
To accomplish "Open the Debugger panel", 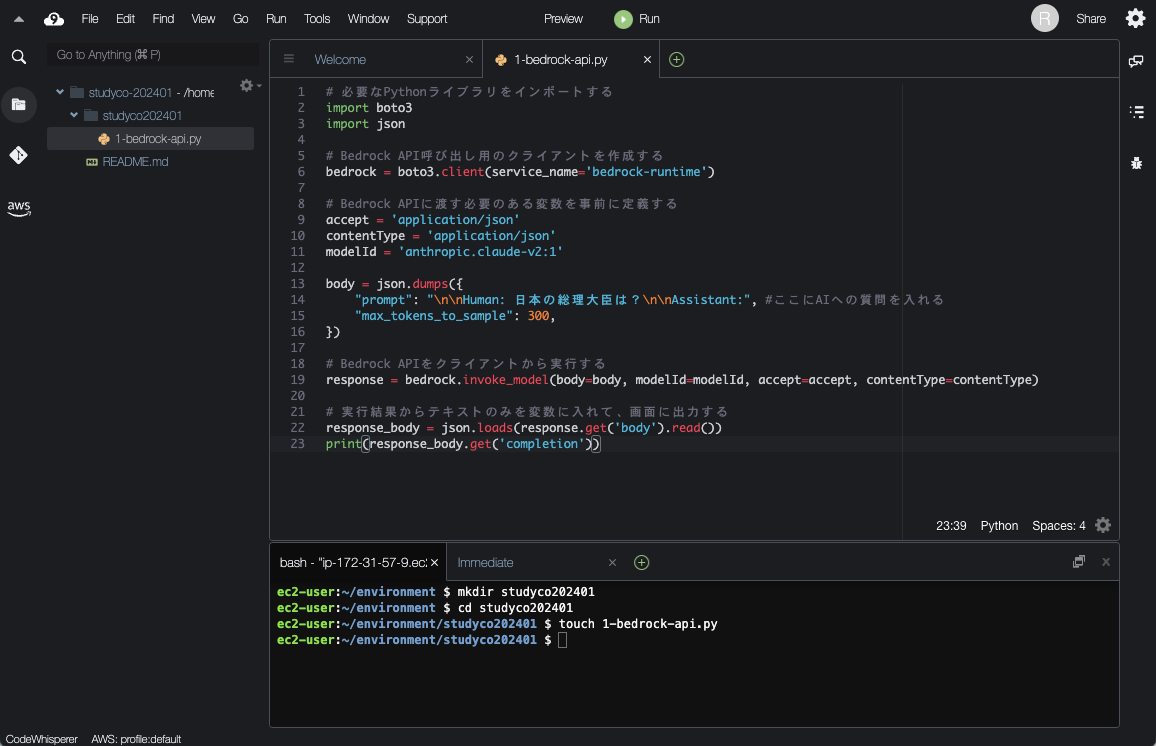I will (1136, 162).
